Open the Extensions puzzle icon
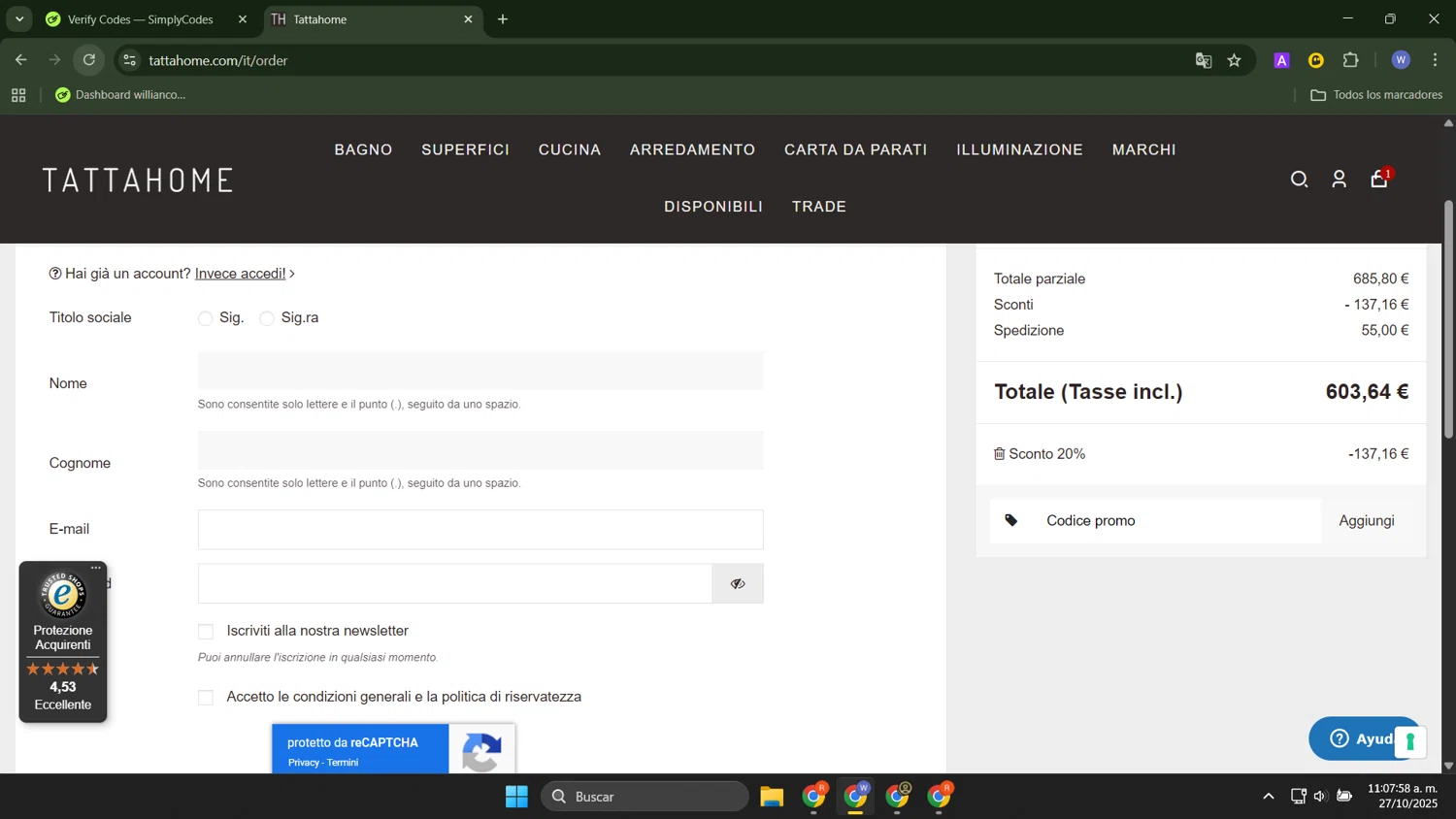Viewport: 1456px width, 819px height. point(1350,60)
